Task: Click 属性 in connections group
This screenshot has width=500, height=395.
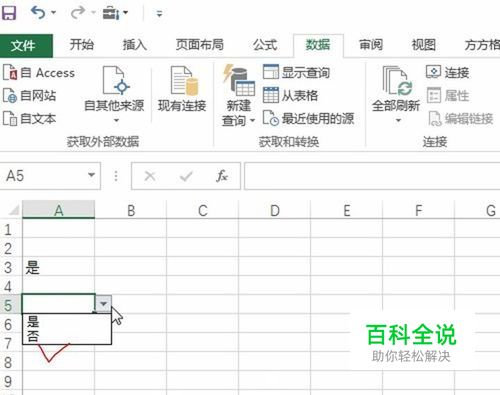Action: [x=448, y=96]
